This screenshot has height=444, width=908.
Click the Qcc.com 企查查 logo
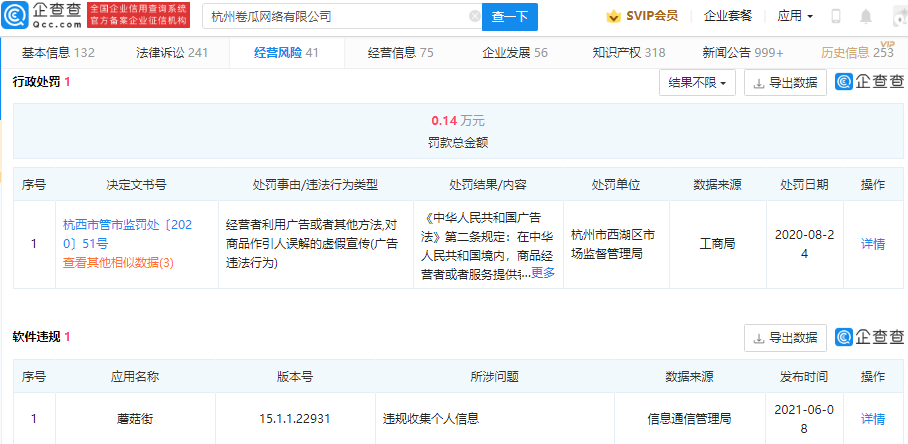point(42,16)
